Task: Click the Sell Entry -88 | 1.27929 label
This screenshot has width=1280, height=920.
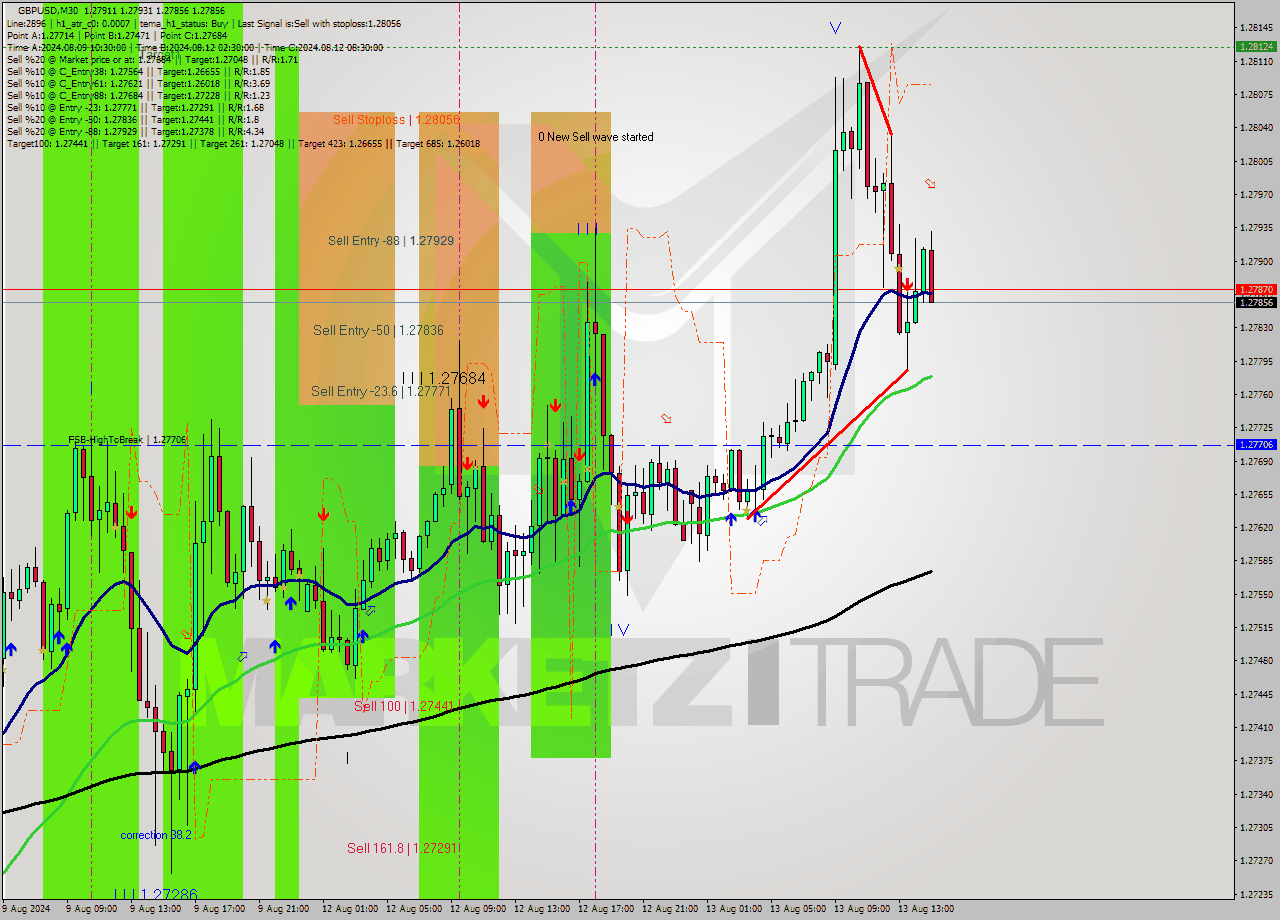Action: coord(391,241)
